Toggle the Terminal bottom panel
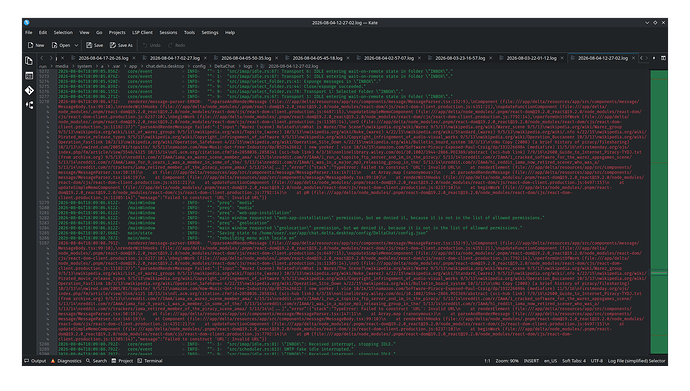Viewport: 690px width, 391px height. click(150, 361)
